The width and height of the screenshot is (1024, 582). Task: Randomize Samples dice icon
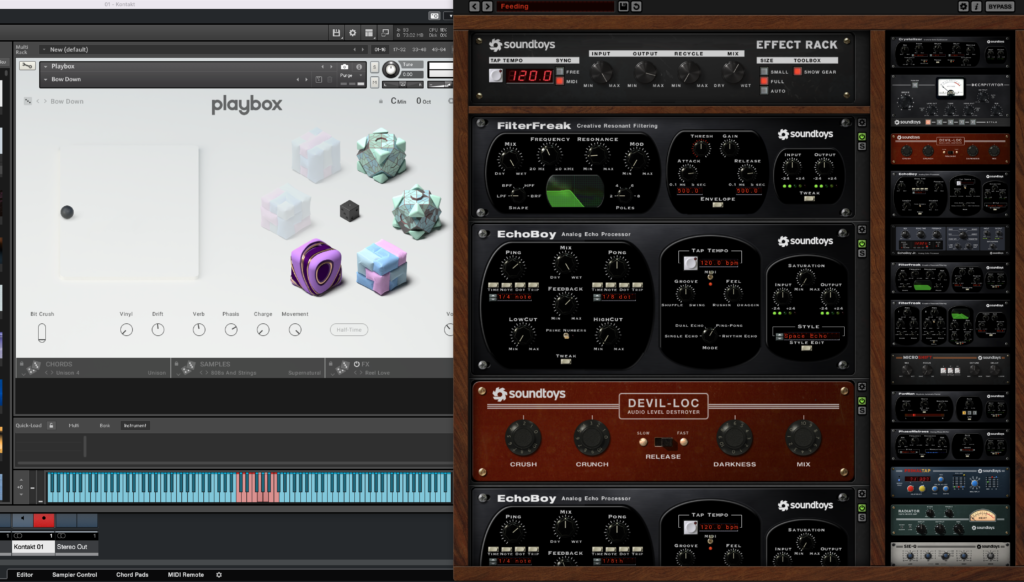coord(188,368)
